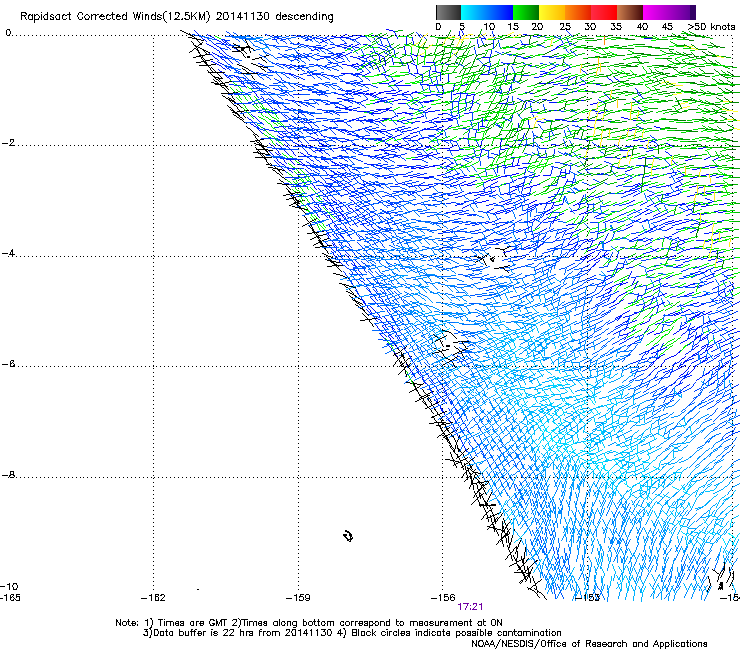This screenshot has height=650, width=740.
Task: Click the '-2' latitude axis label
Action: pos(9,143)
